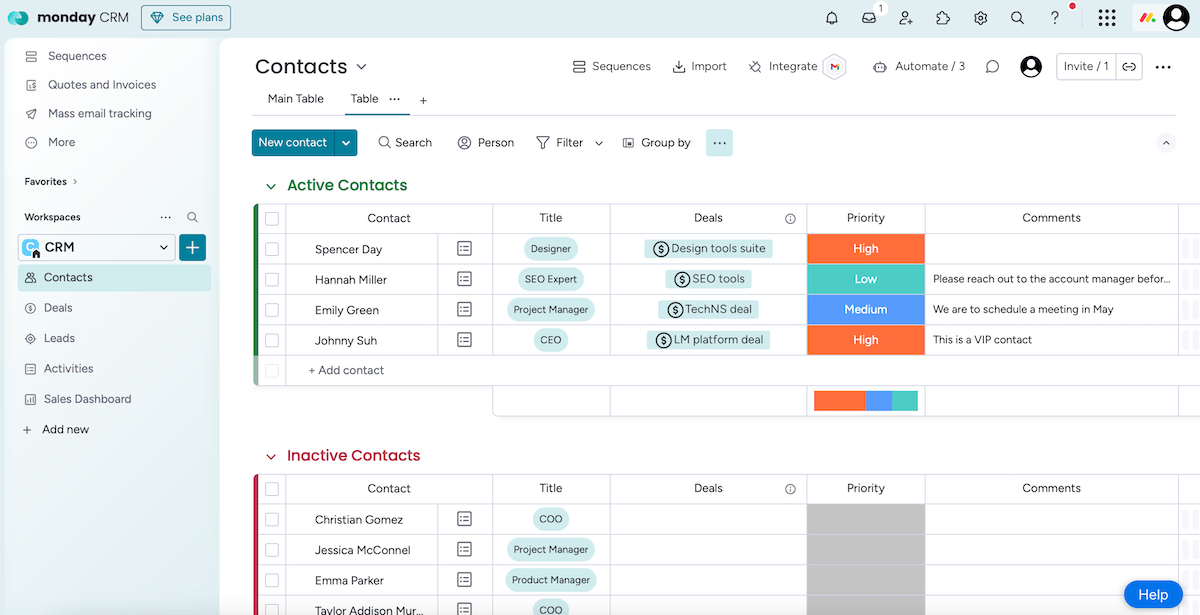
Task: Open the apps marketplace puzzle icon
Action: [943, 17]
